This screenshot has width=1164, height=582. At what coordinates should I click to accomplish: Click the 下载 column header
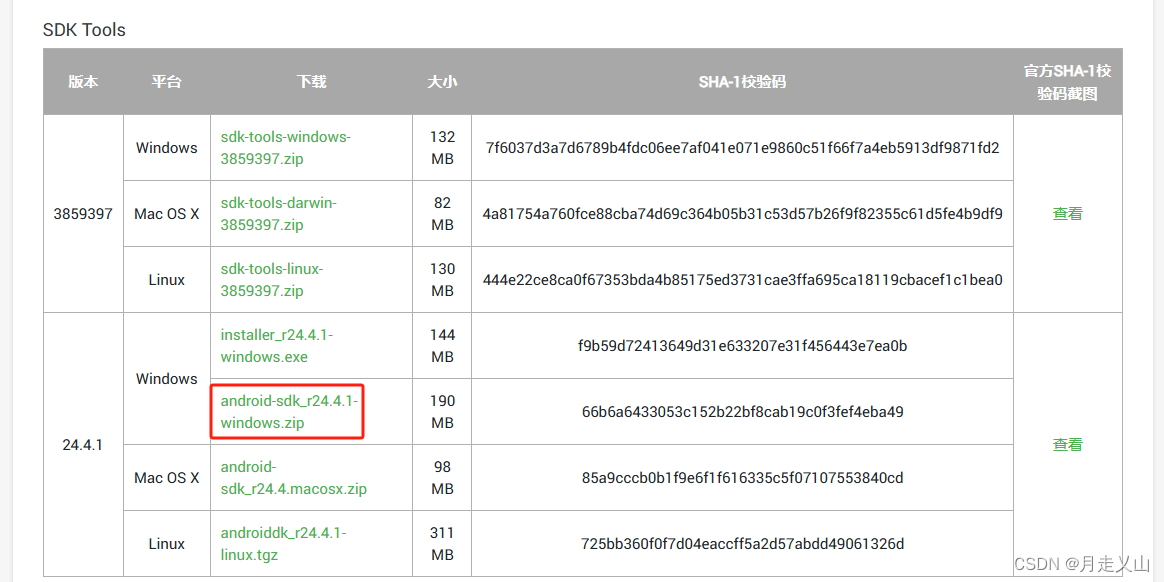(312, 82)
